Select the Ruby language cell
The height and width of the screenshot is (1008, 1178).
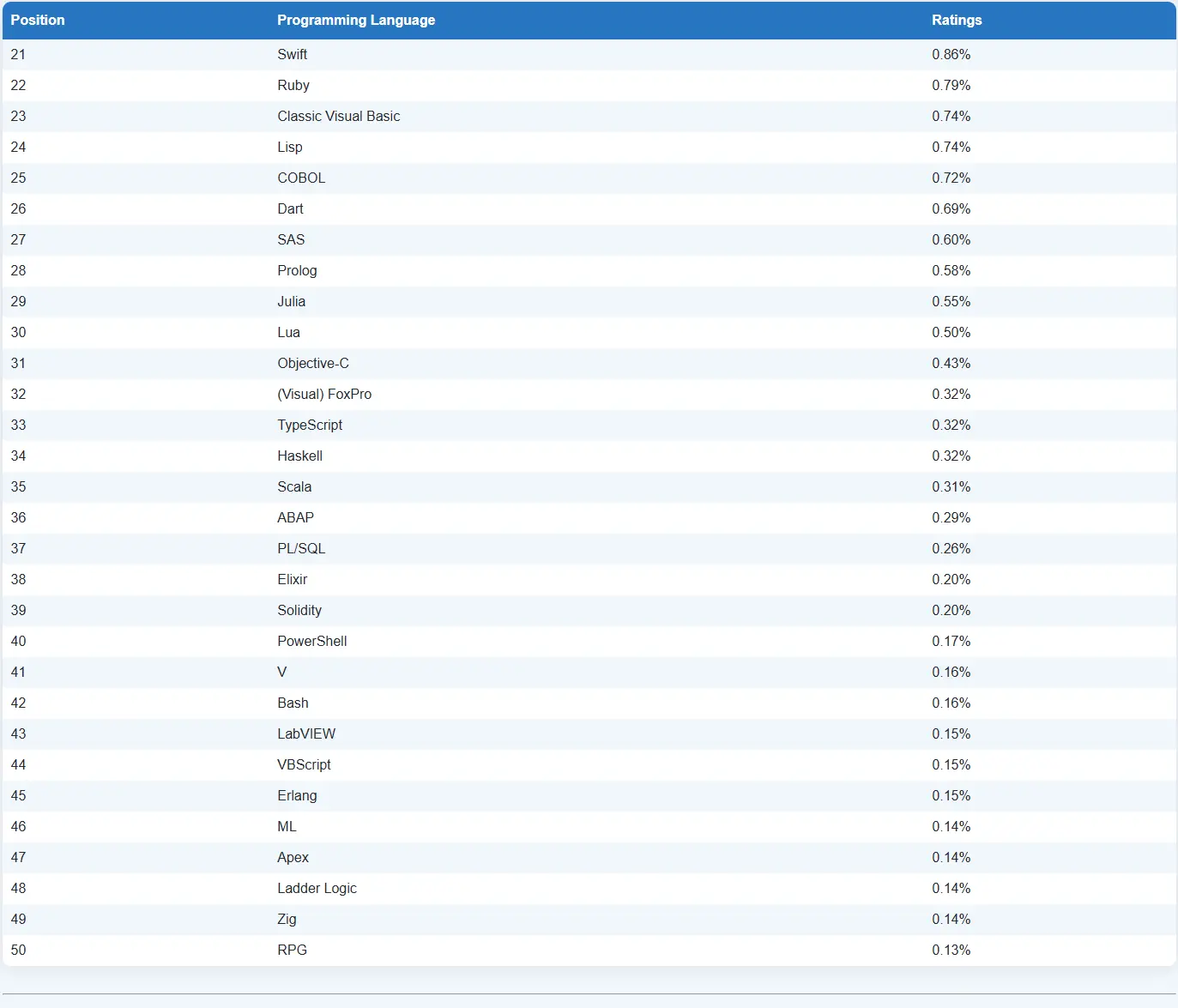point(293,85)
